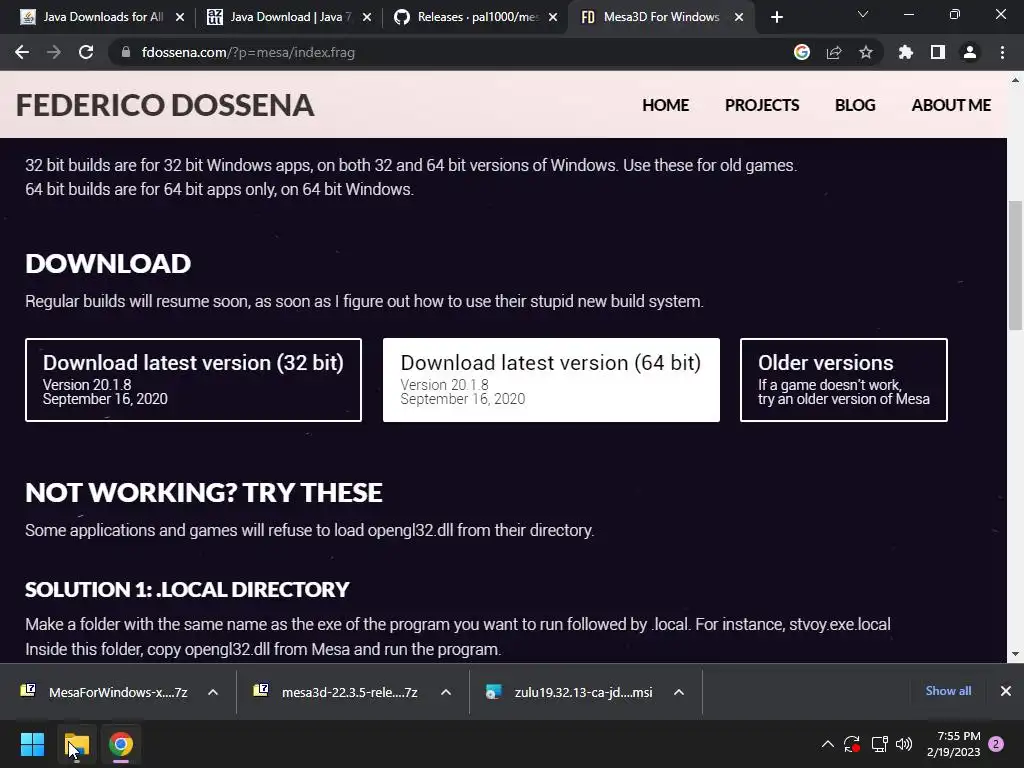Reload the current page
This screenshot has width=1024, height=768.
pos(86,52)
